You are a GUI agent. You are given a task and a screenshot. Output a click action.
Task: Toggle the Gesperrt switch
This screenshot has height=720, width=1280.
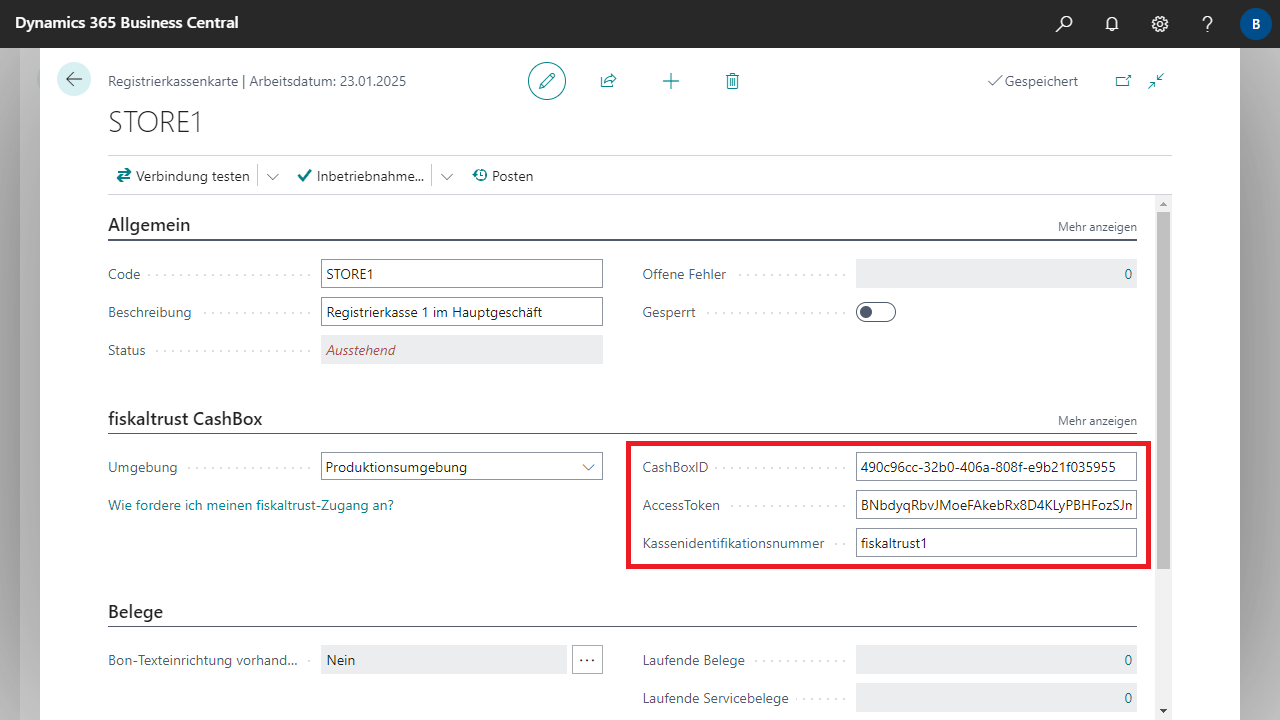click(x=876, y=312)
